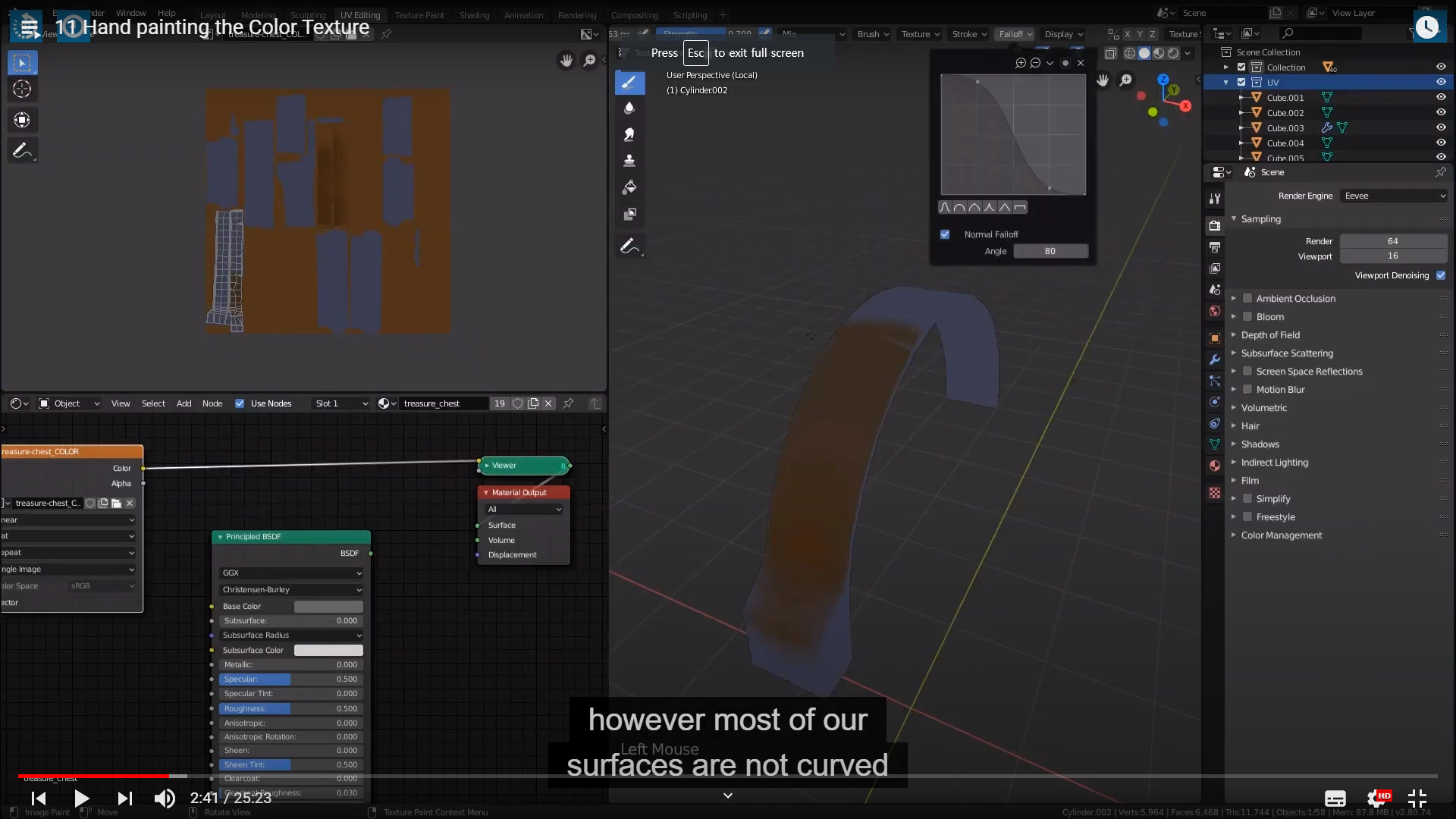Open the Falloff popover button
1456x819 pixels.
point(1015,34)
